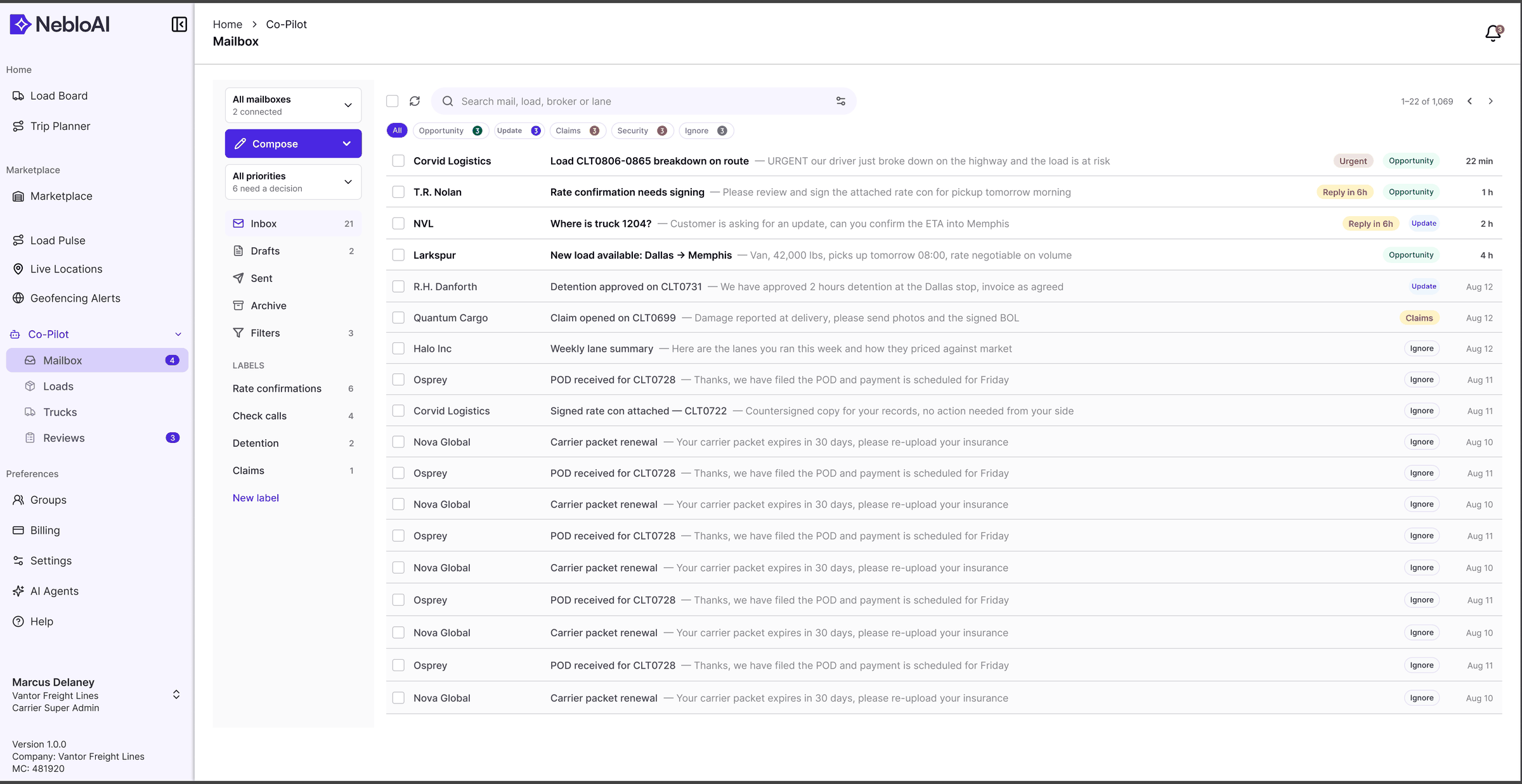
Task: Filter by the Ignore tab
Action: pyautogui.click(x=706, y=131)
